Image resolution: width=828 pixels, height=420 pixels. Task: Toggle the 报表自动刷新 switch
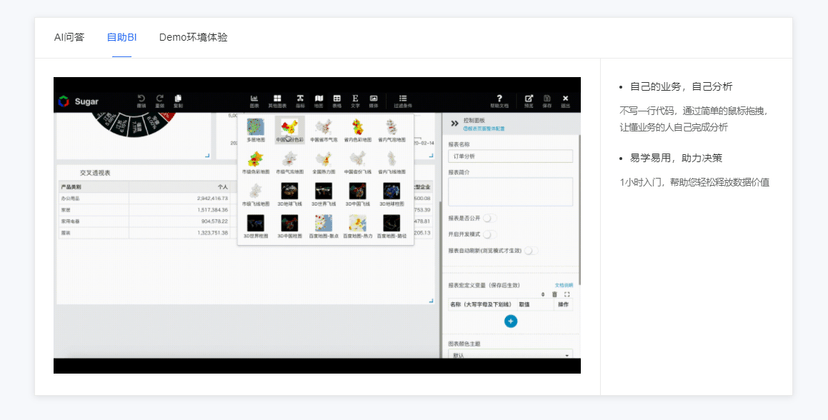tap(531, 250)
